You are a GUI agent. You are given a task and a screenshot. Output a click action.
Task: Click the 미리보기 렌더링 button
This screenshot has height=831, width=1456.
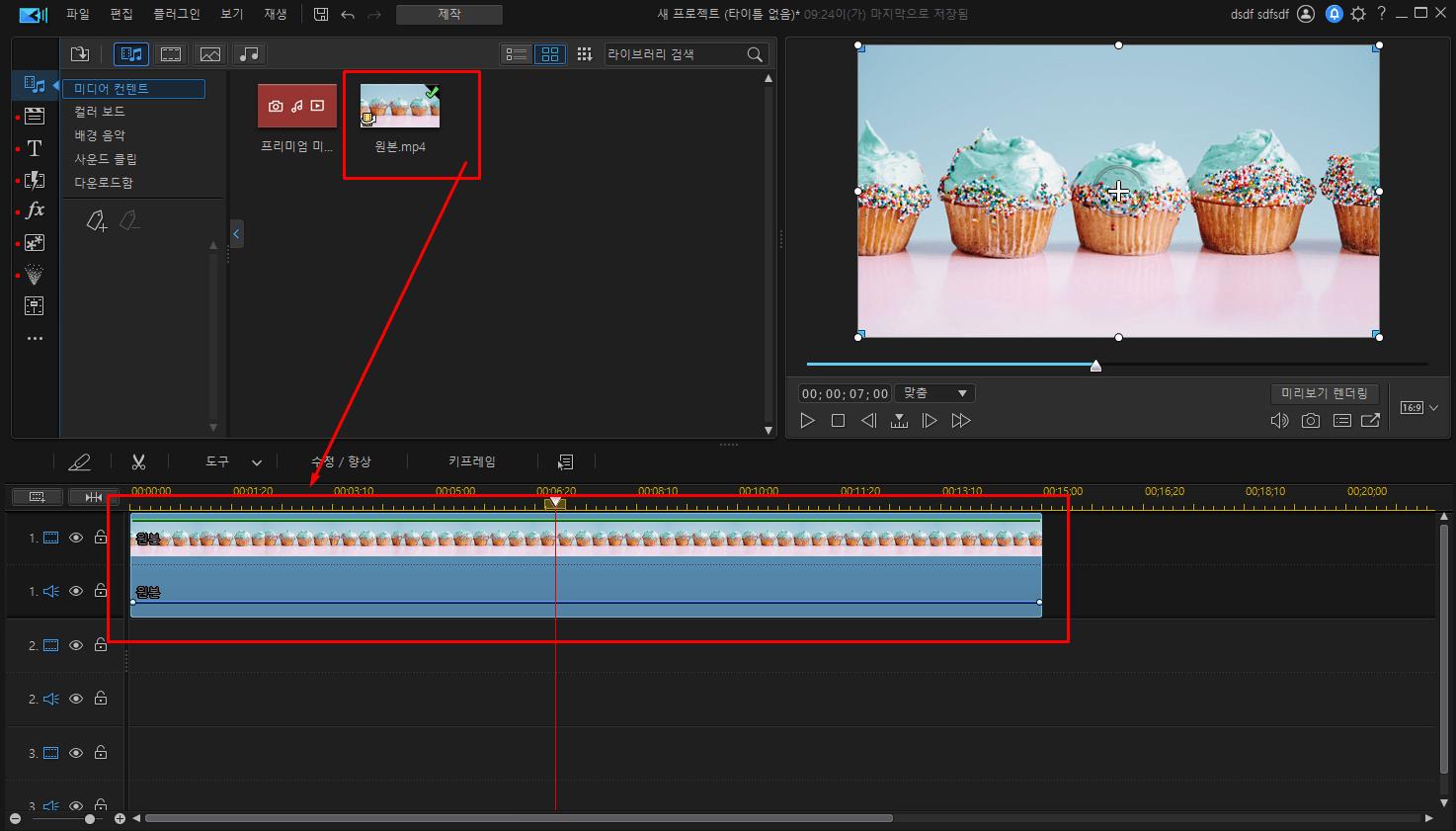1325,393
